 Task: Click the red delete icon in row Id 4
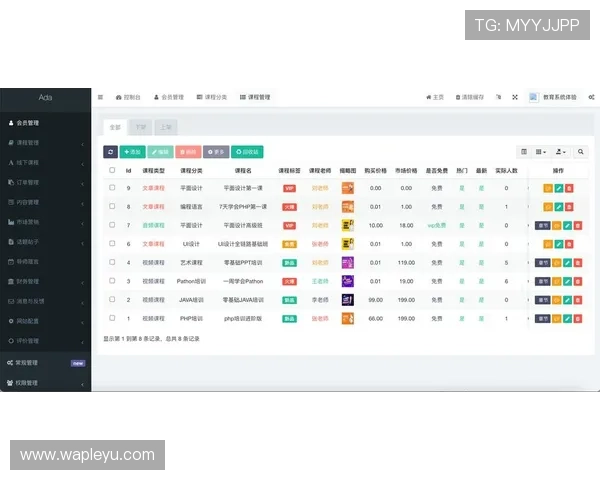click(578, 263)
